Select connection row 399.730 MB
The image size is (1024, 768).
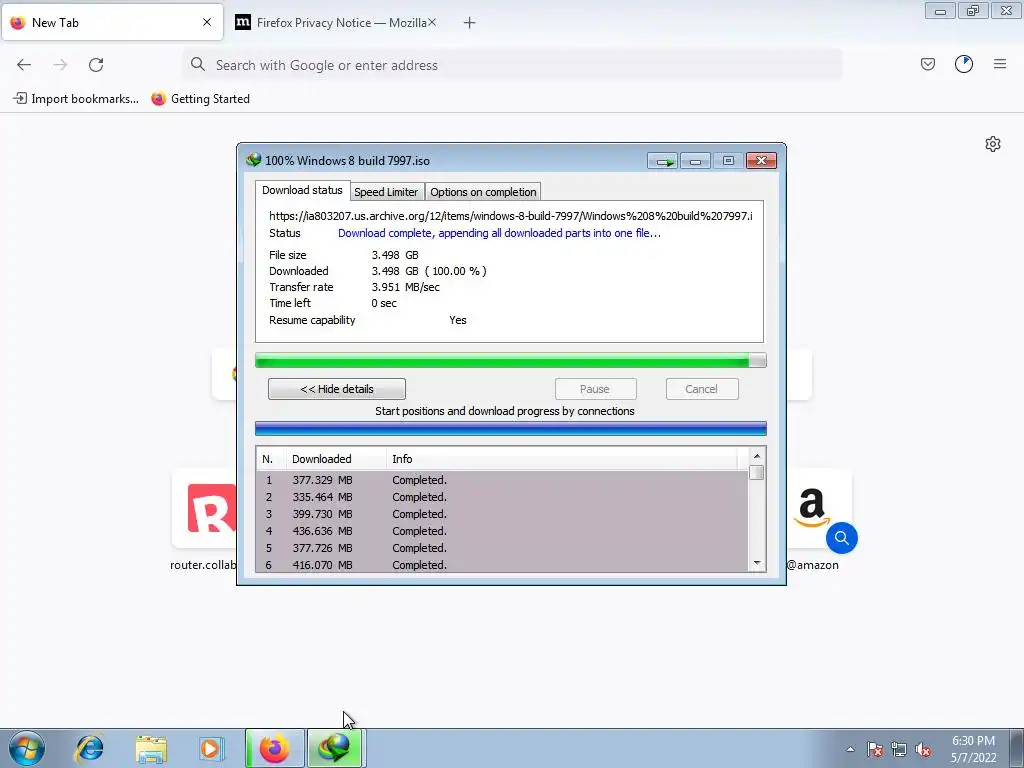tap(502, 514)
